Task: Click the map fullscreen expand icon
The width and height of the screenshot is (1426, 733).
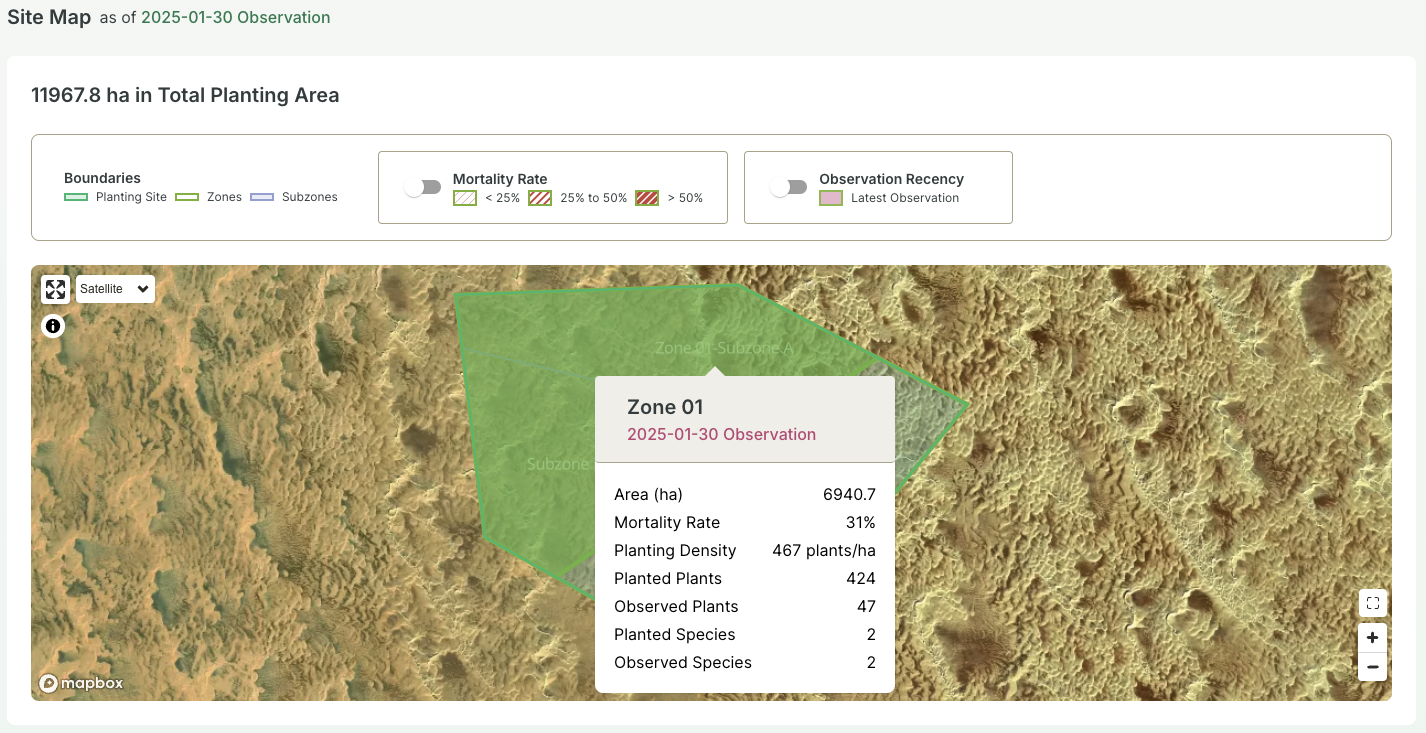Action: 55,289
